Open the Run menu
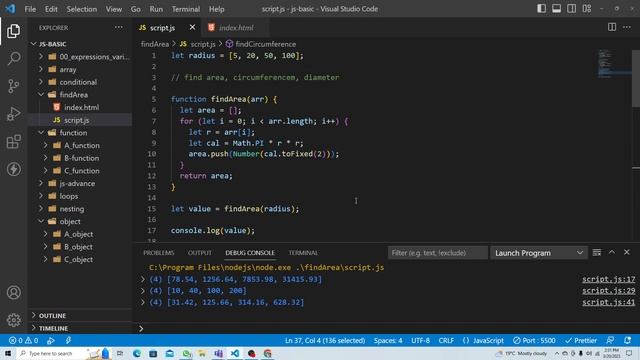640x360 pixels. point(156,9)
